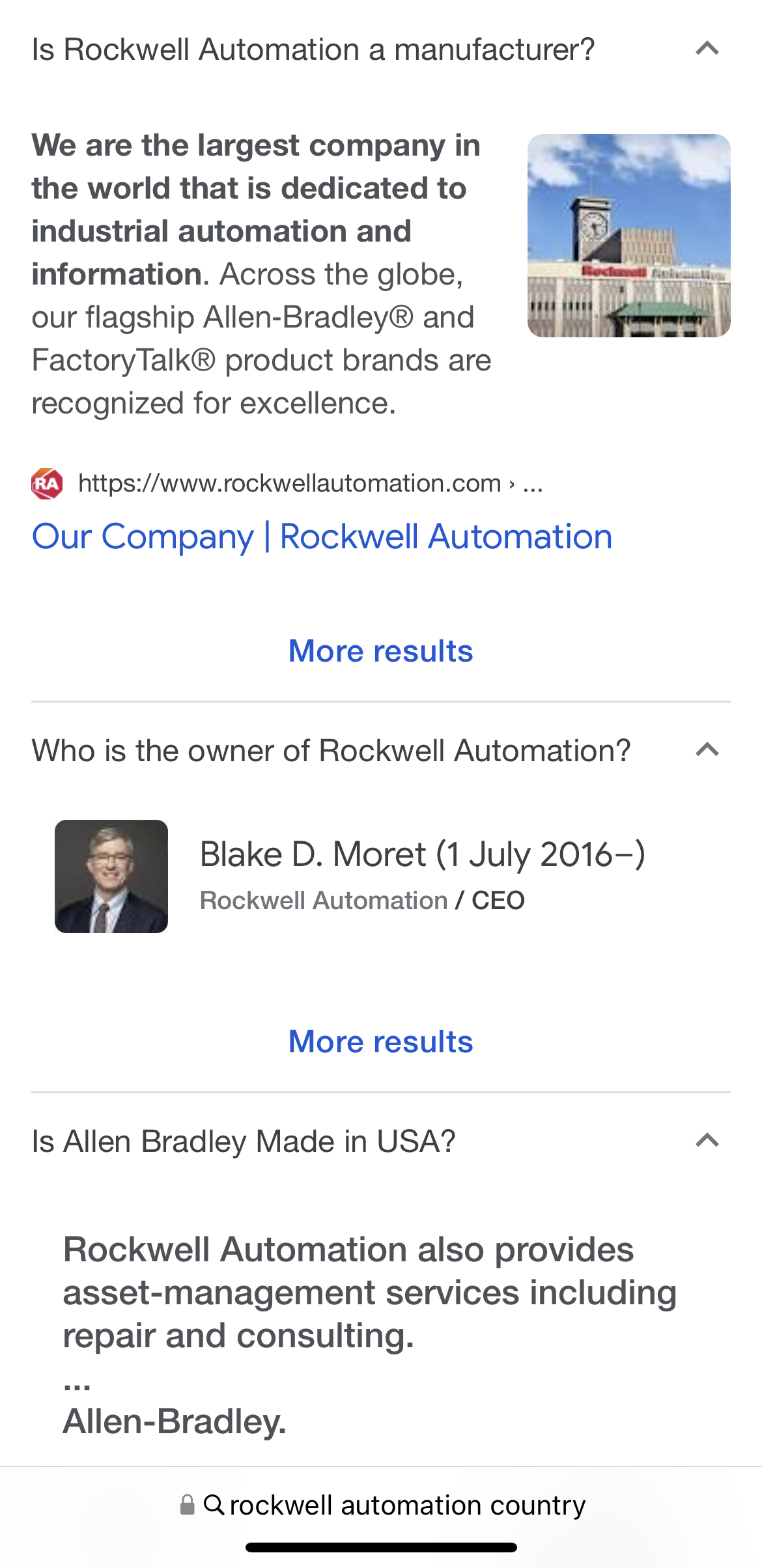Tap the lock icon in address bar
Viewport: 762px width, 1568px height.
pos(187,1505)
